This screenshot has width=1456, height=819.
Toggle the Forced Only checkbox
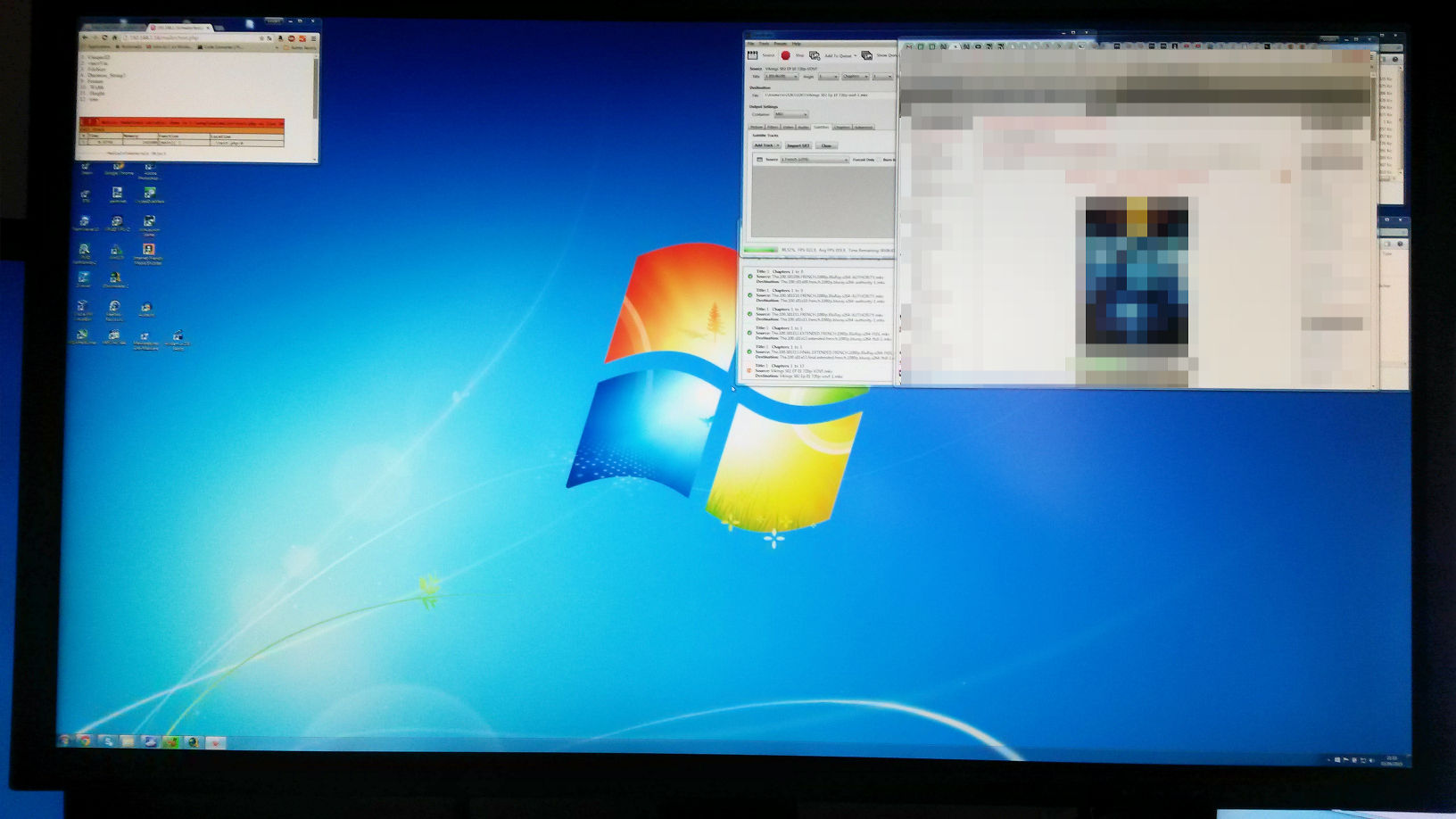pos(880,160)
